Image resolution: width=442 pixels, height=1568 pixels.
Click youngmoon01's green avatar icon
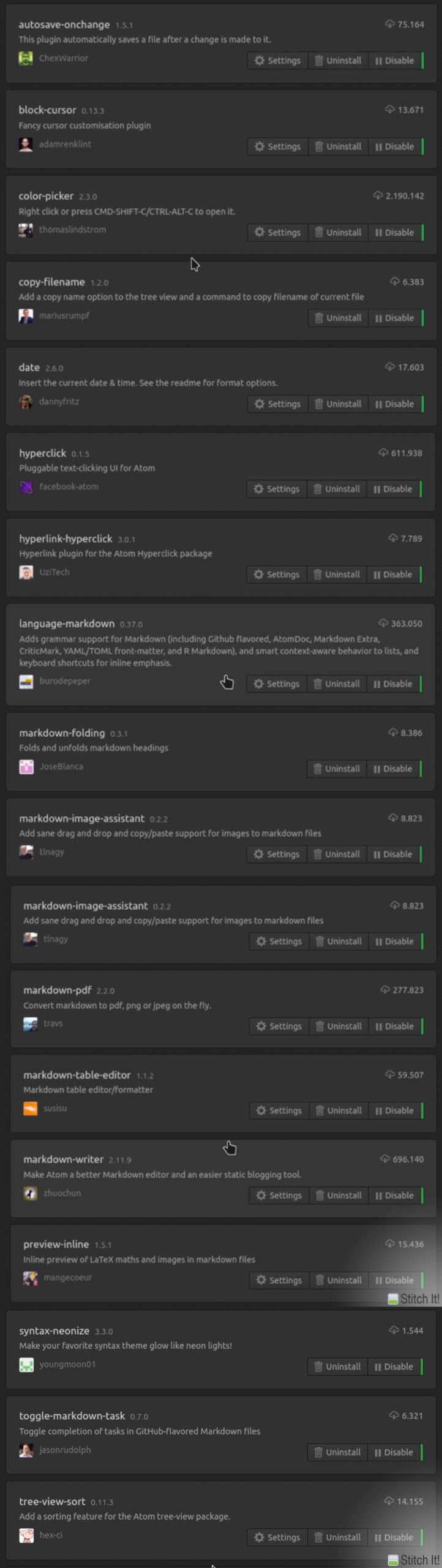click(x=26, y=1365)
